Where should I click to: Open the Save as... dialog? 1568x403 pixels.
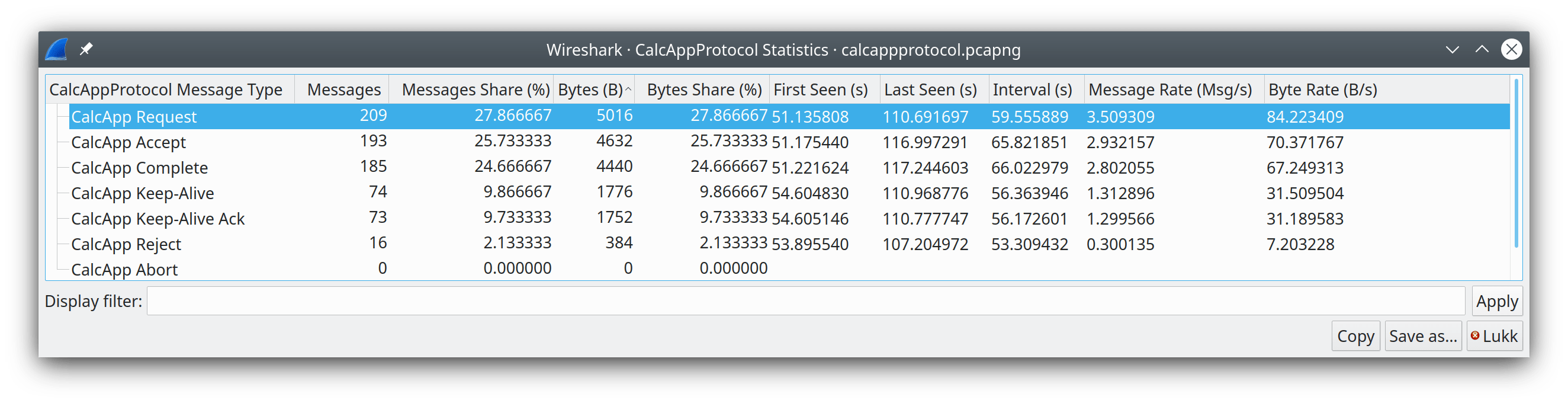(x=1422, y=336)
